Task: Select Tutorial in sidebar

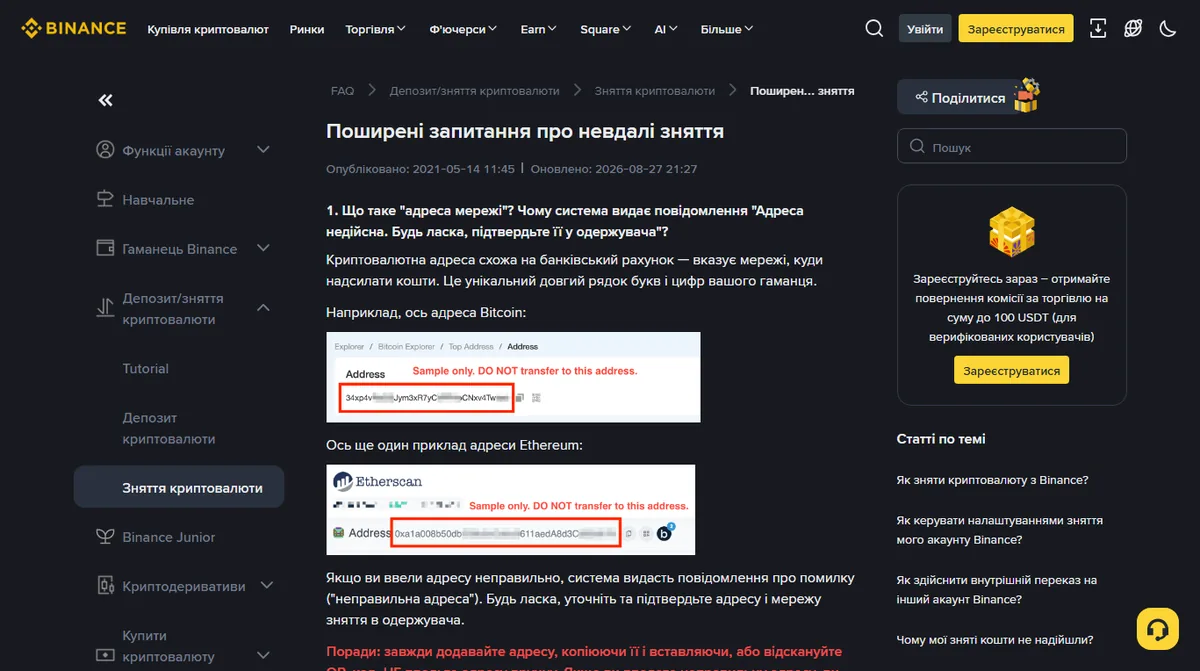Action: [x=145, y=368]
